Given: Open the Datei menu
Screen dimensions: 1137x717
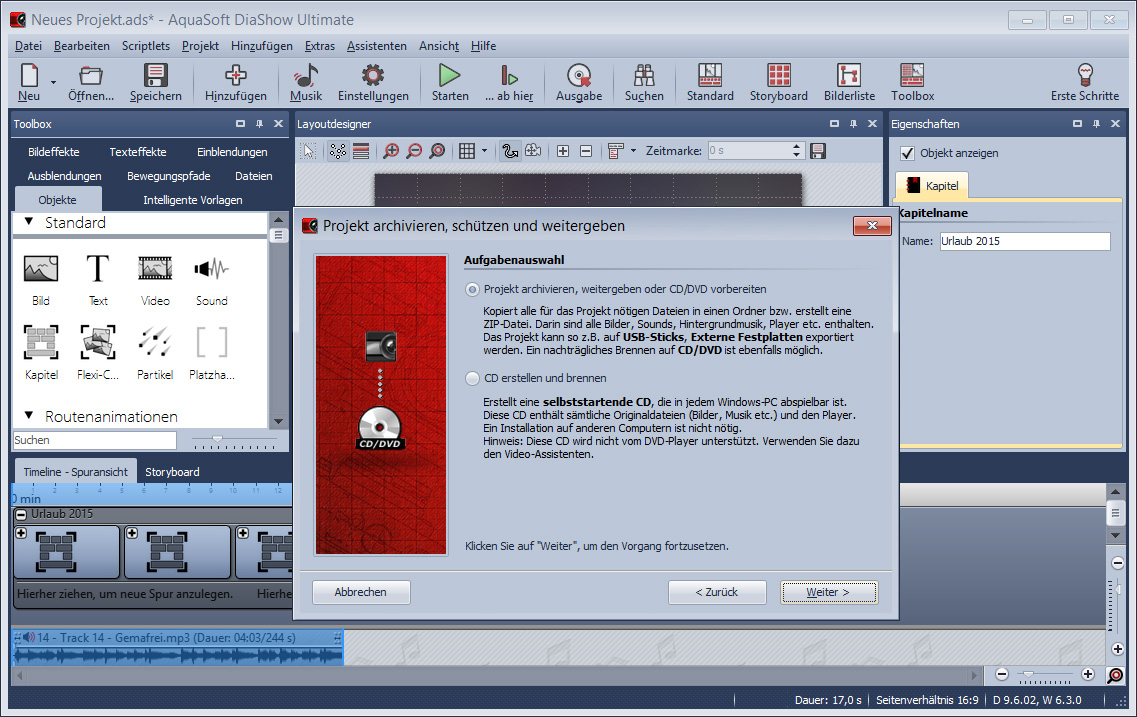Looking at the screenshot, I should 28,46.
